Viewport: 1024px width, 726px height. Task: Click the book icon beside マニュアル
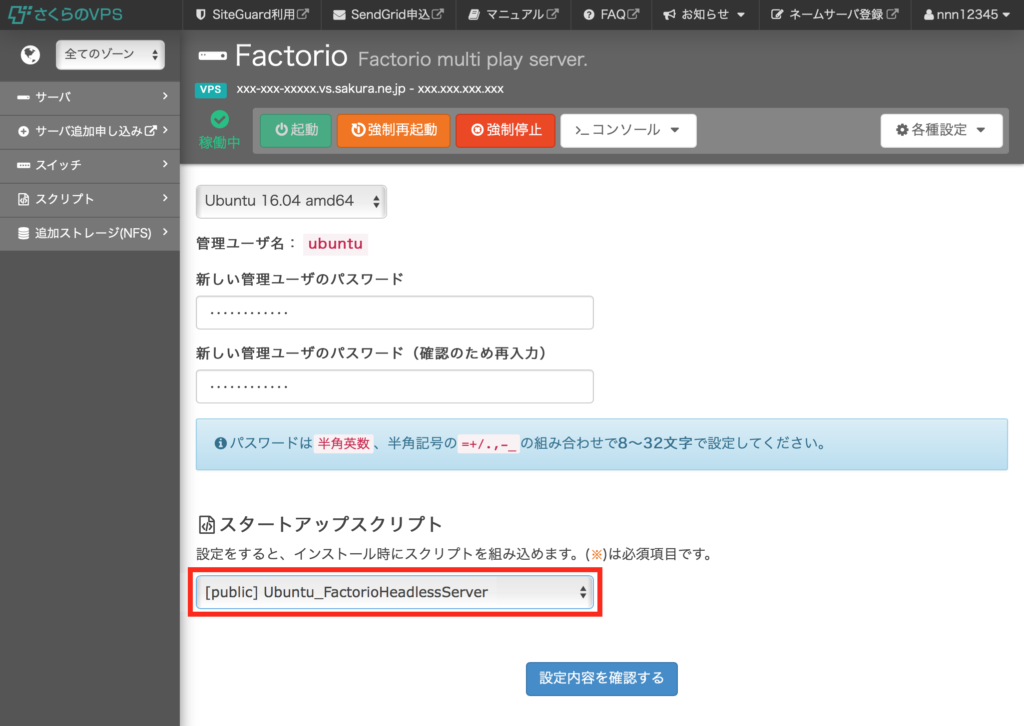(474, 14)
